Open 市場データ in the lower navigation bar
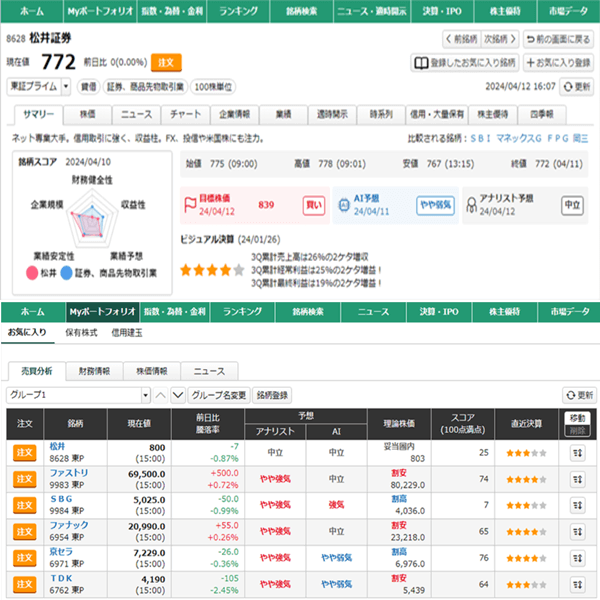 [570, 312]
